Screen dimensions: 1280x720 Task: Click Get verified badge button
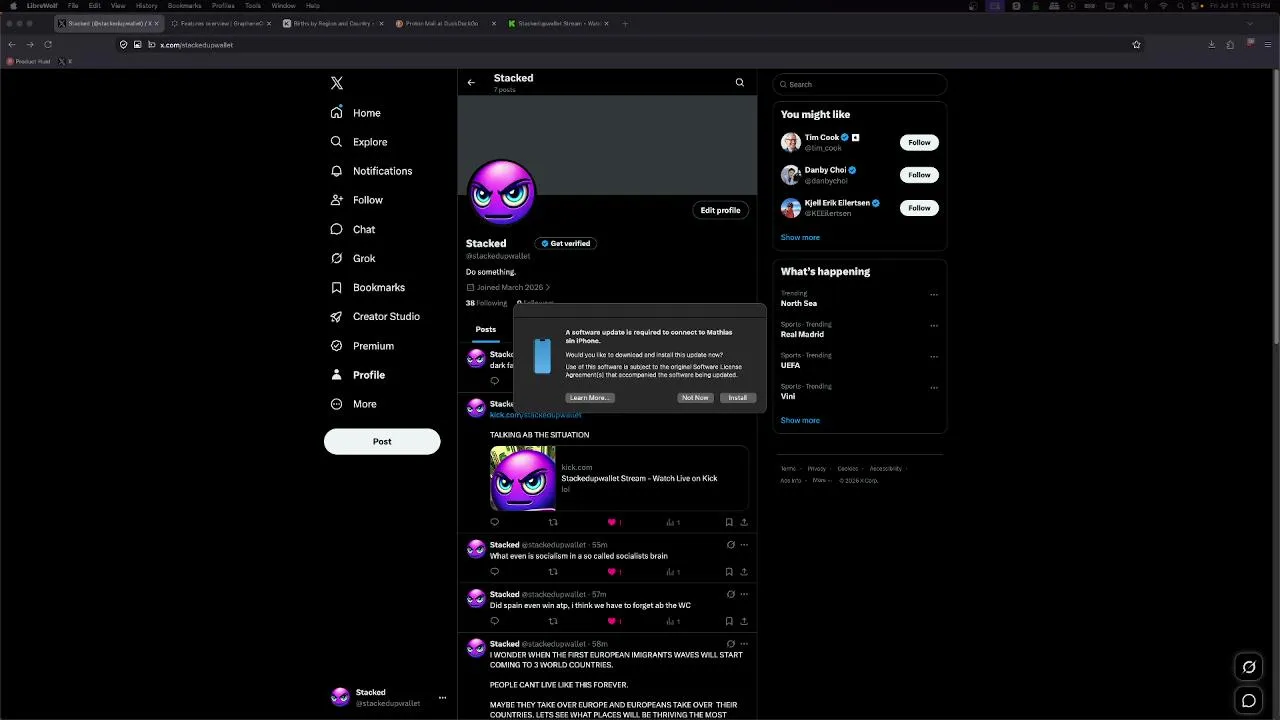tap(566, 243)
